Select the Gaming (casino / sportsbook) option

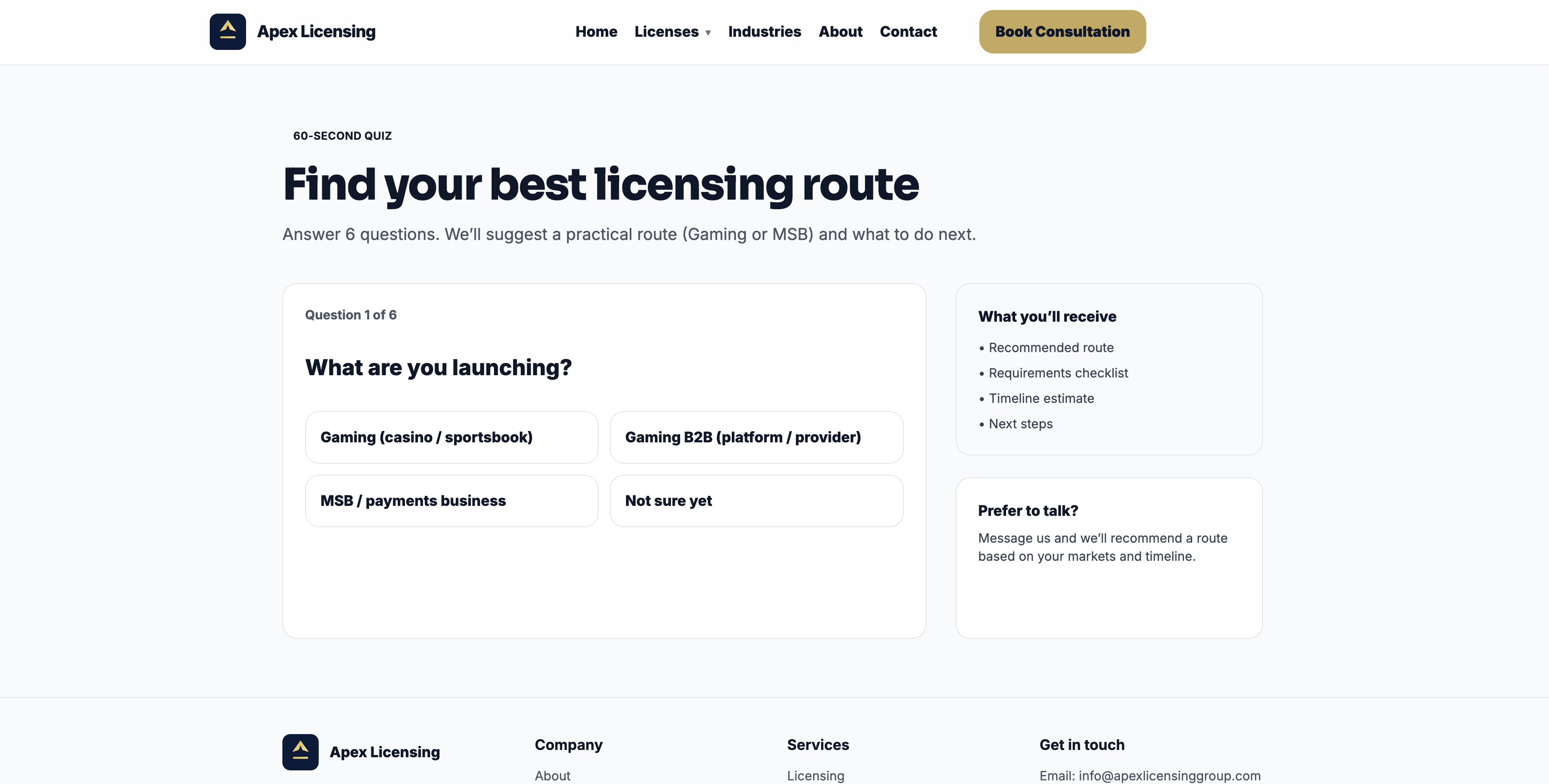(452, 437)
